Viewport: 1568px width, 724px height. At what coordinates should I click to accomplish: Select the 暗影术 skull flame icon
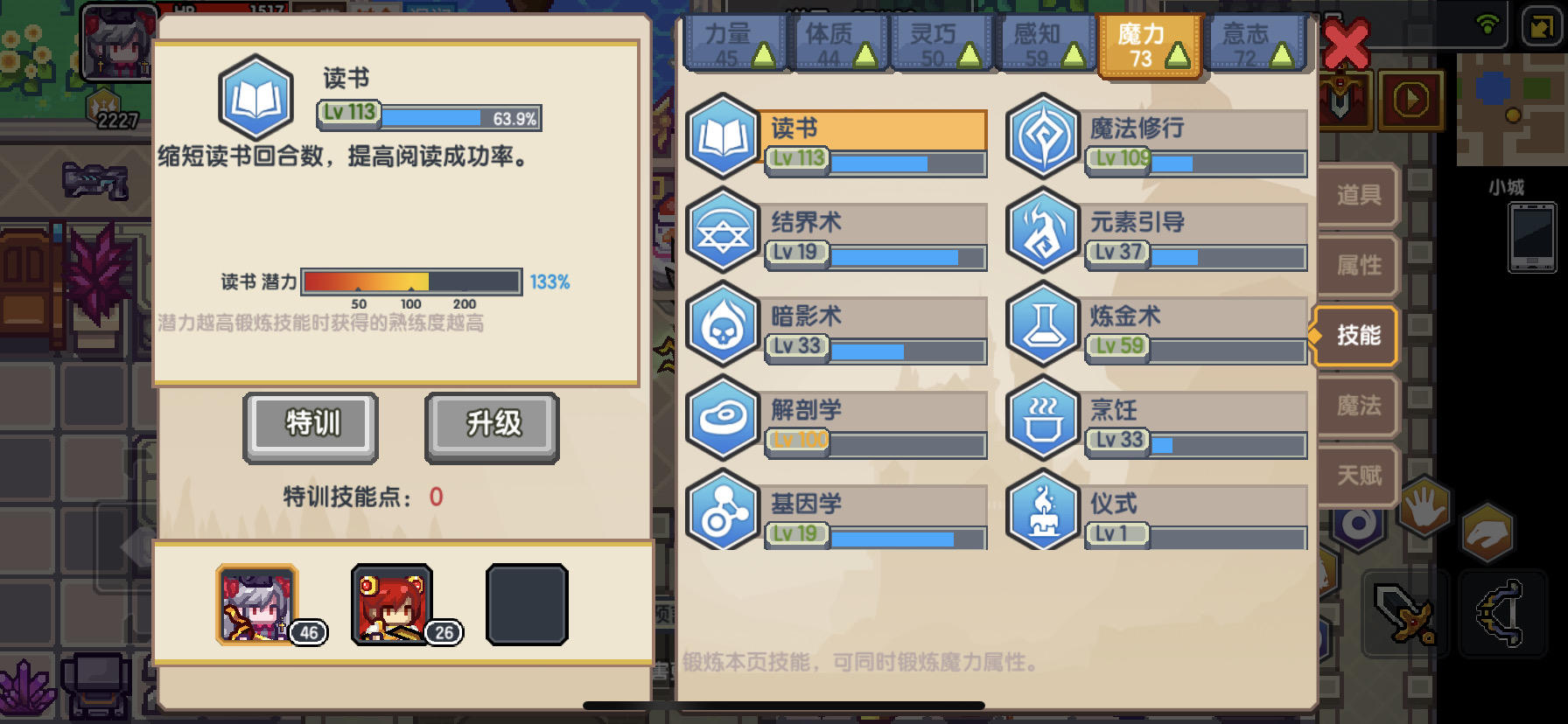(x=723, y=325)
